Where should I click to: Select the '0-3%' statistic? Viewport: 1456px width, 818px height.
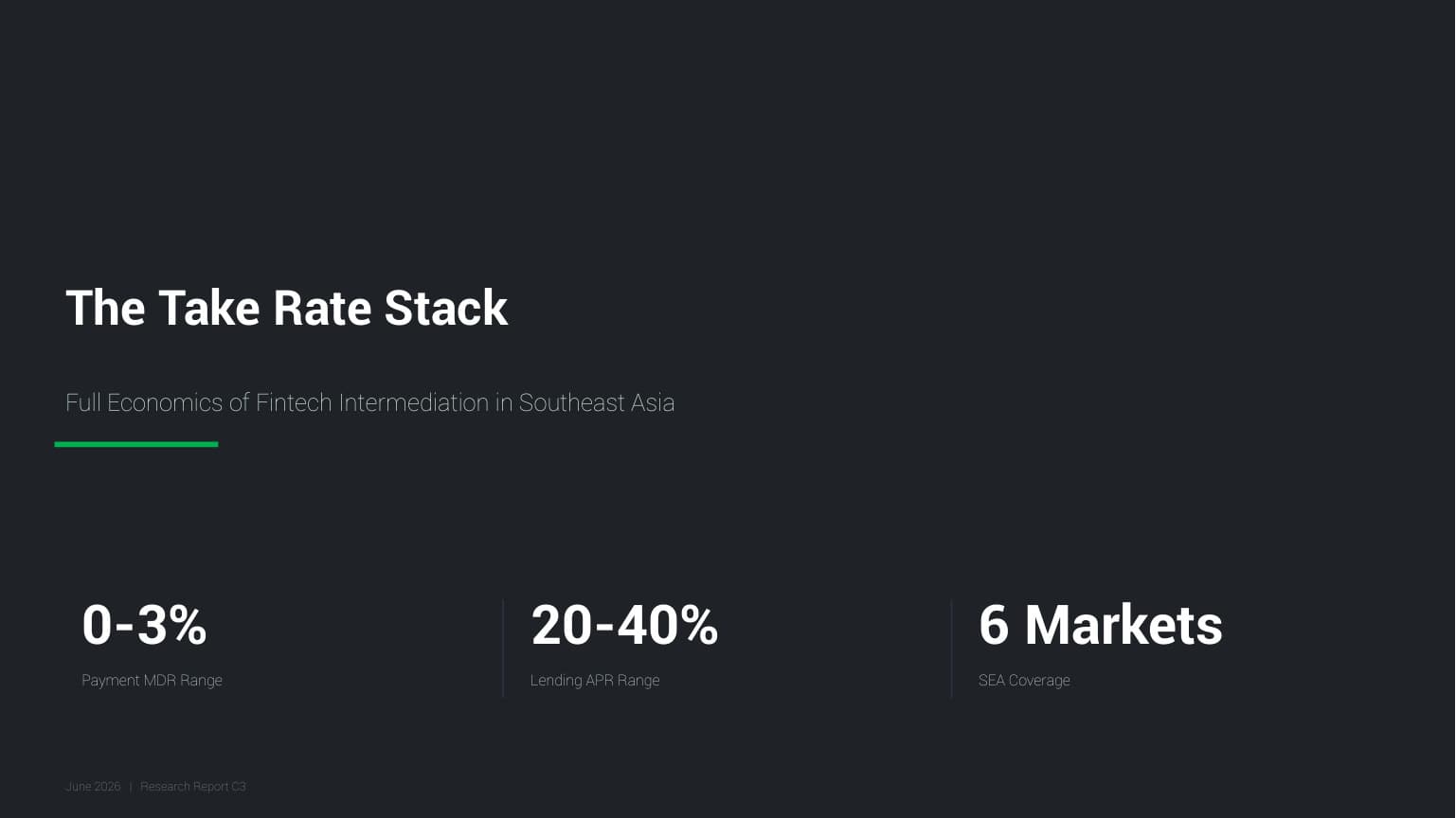tap(144, 625)
